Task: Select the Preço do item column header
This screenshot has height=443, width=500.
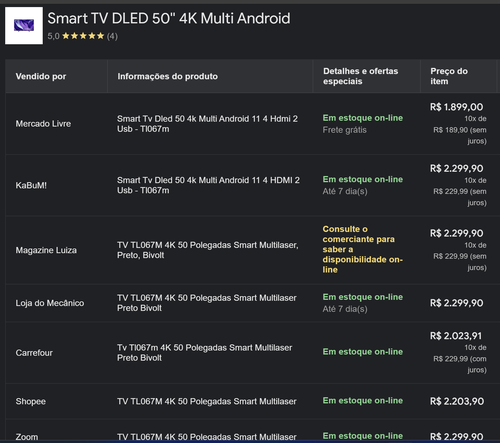Action: tap(449, 76)
